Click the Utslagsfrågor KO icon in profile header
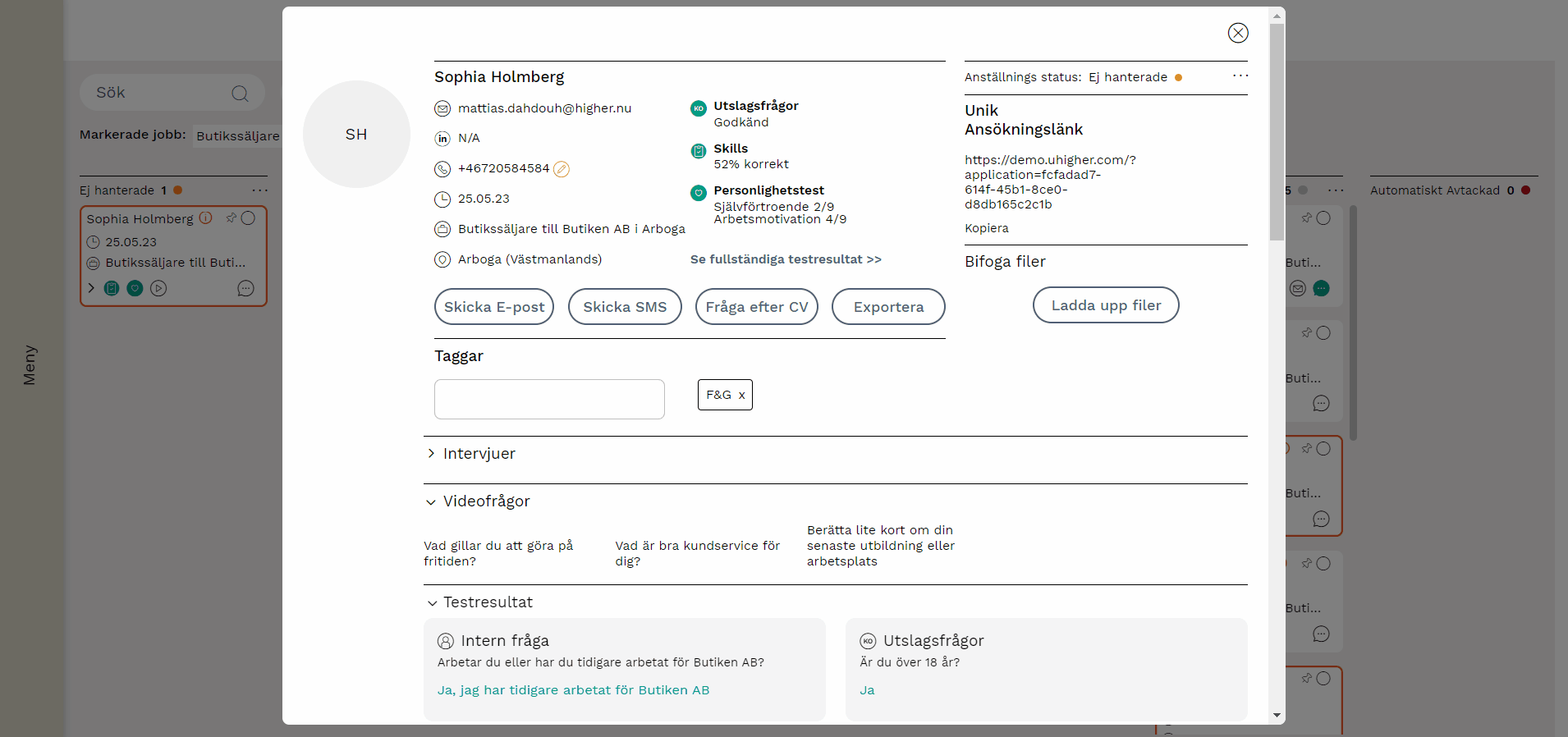 coord(699,108)
